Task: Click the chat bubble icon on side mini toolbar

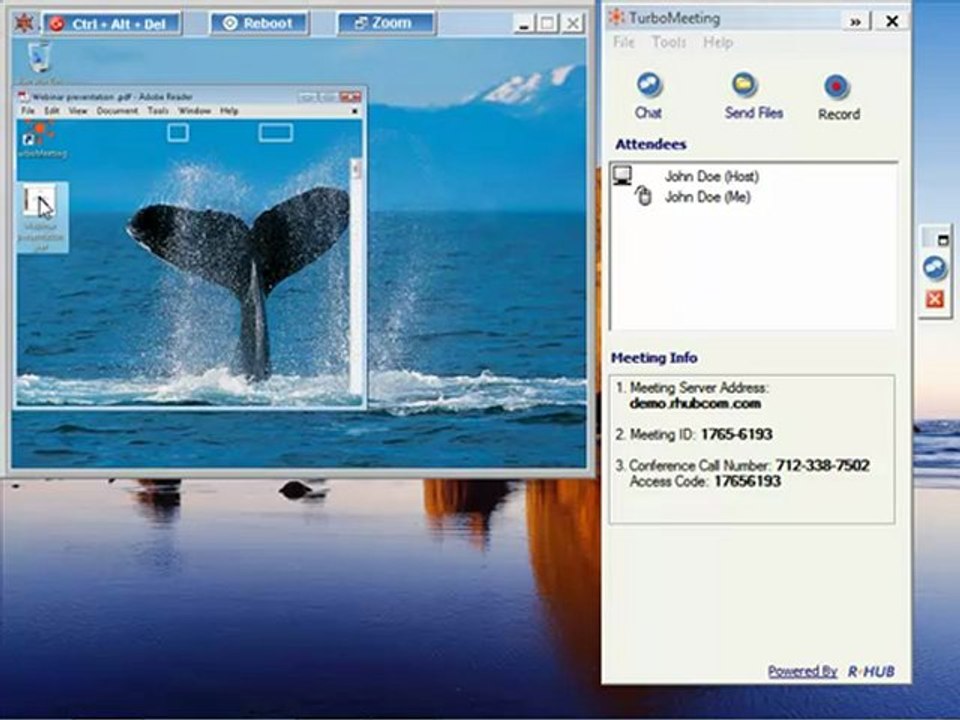Action: pyautogui.click(x=934, y=268)
